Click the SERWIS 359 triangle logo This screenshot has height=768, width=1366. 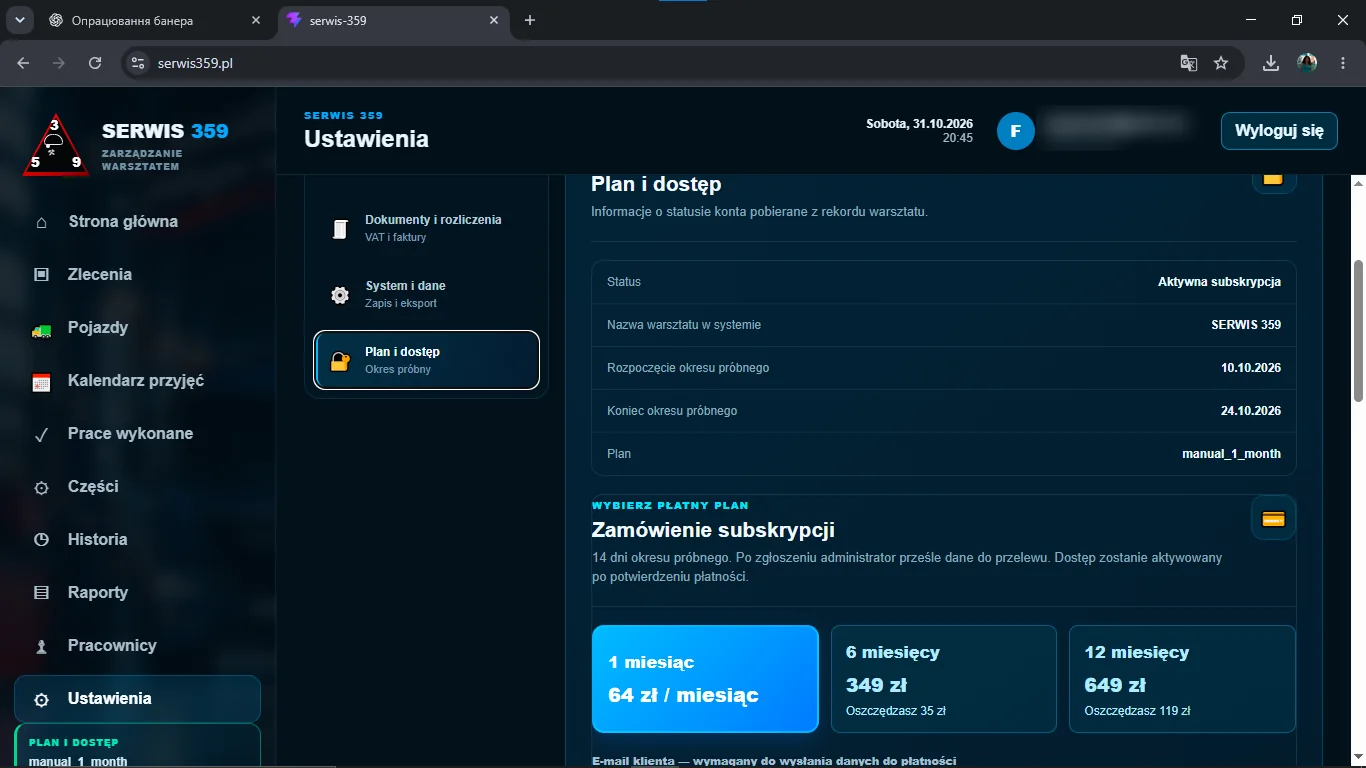pos(56,145)
